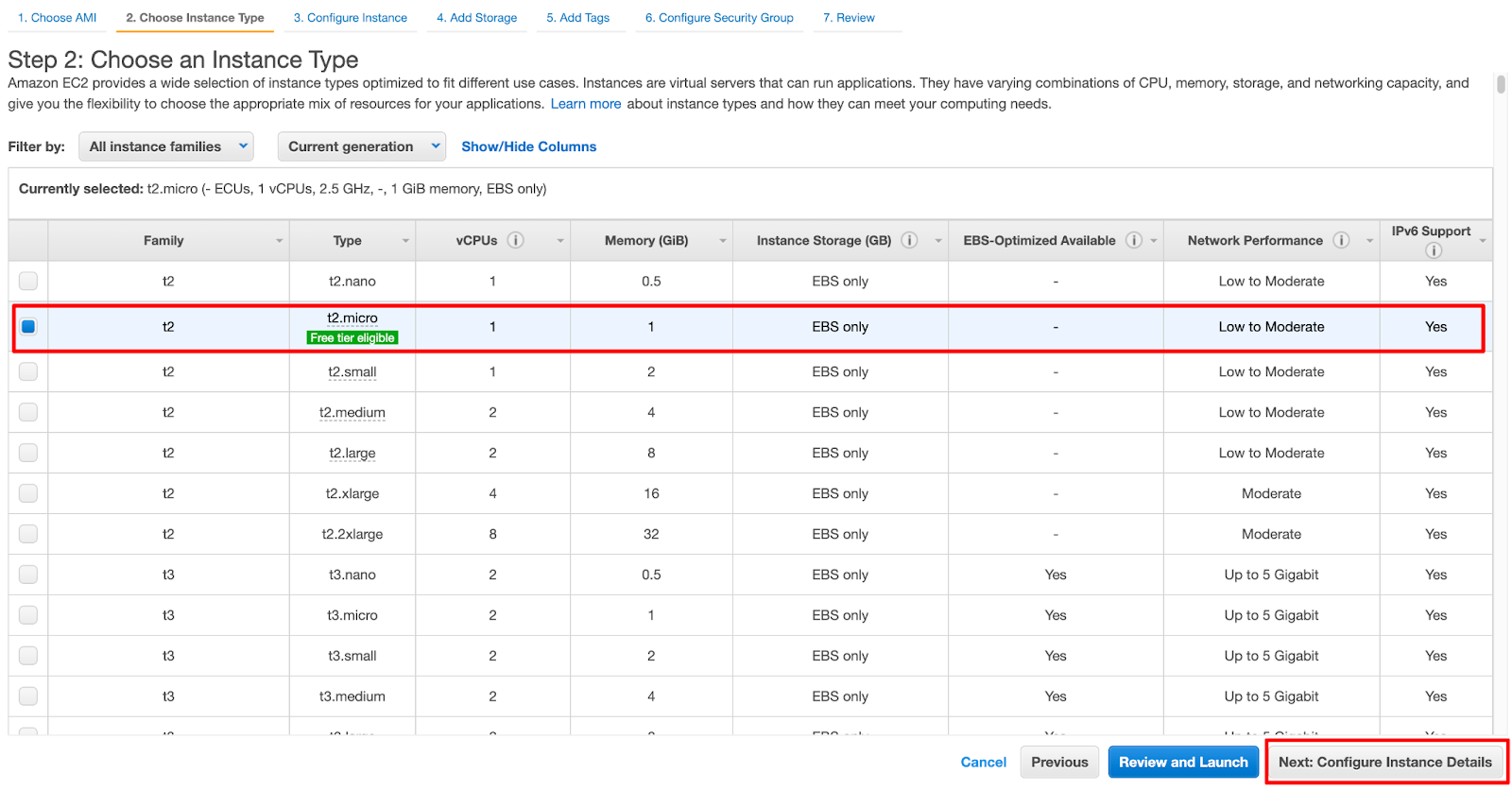The width and height of the screenshot is (1512, 790).
Task: Click the EBS-Optimized Available info icon
Action: tap(1134, 240)
